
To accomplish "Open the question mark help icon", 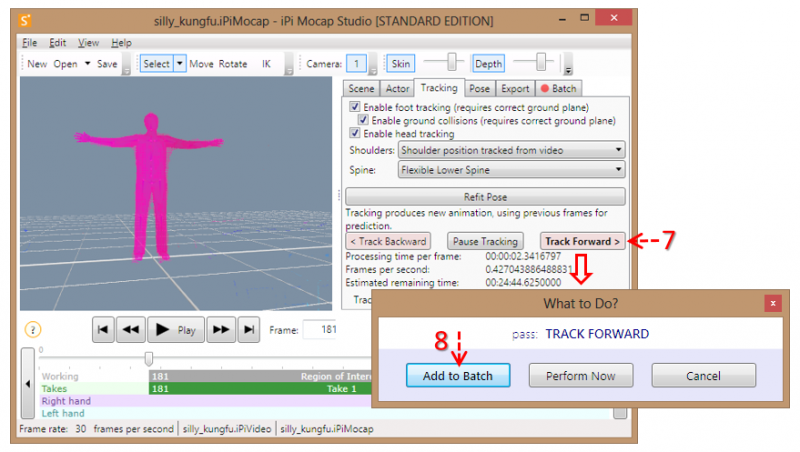I will point(33,330).
